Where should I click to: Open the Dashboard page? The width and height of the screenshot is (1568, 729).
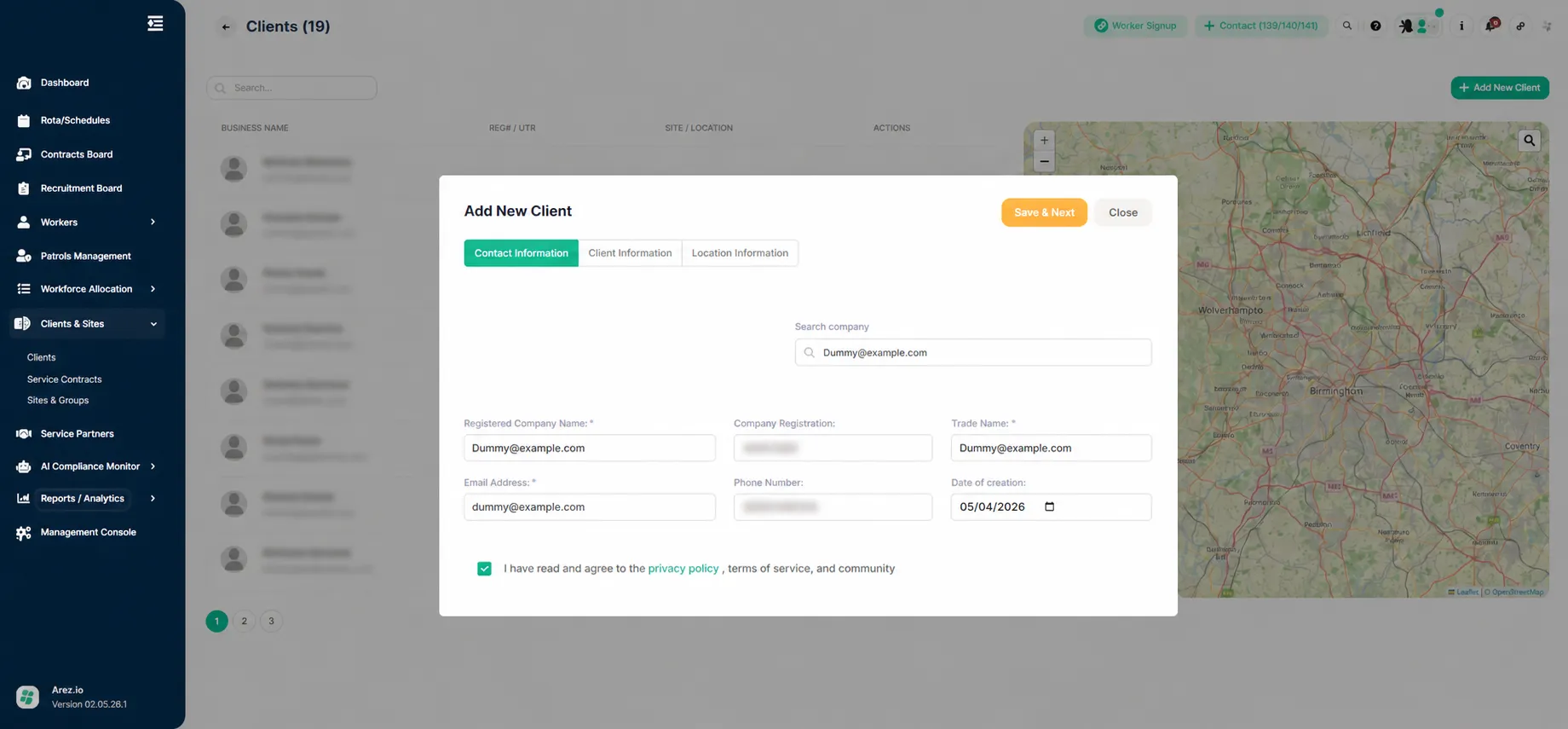(65, 83)
